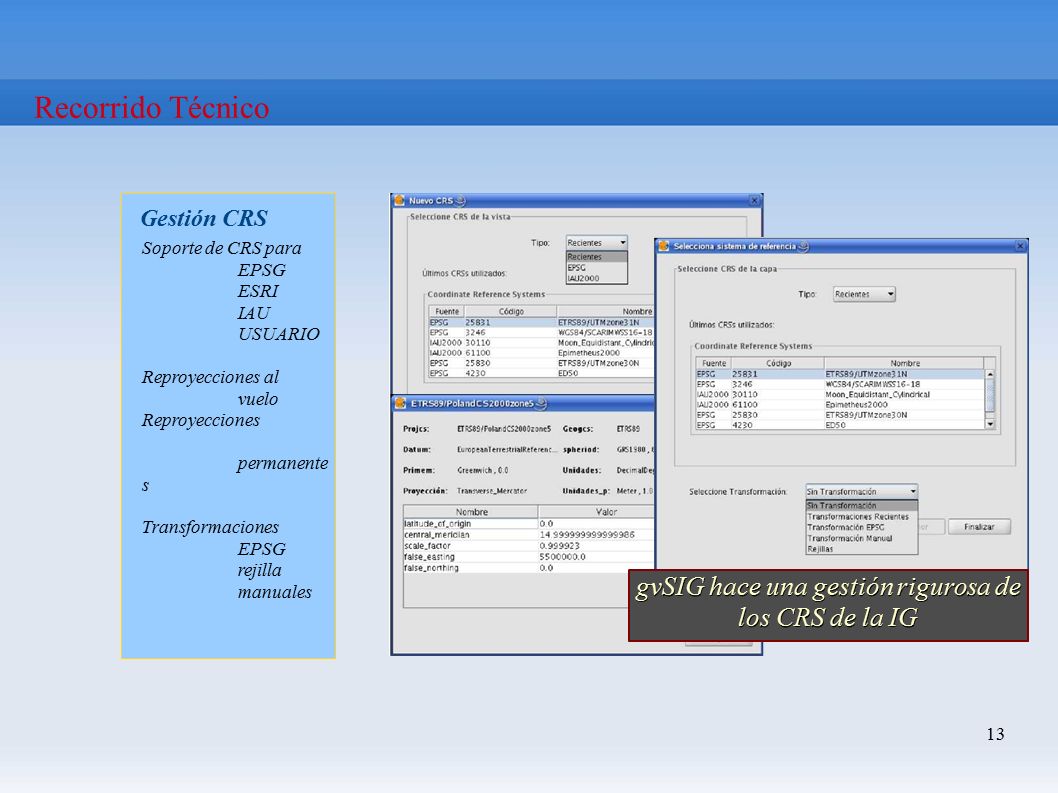This screenshot has width=1058, height=793.
Task: Click slide page number 13
Action: pyautogui.click(x=995, y=734)
